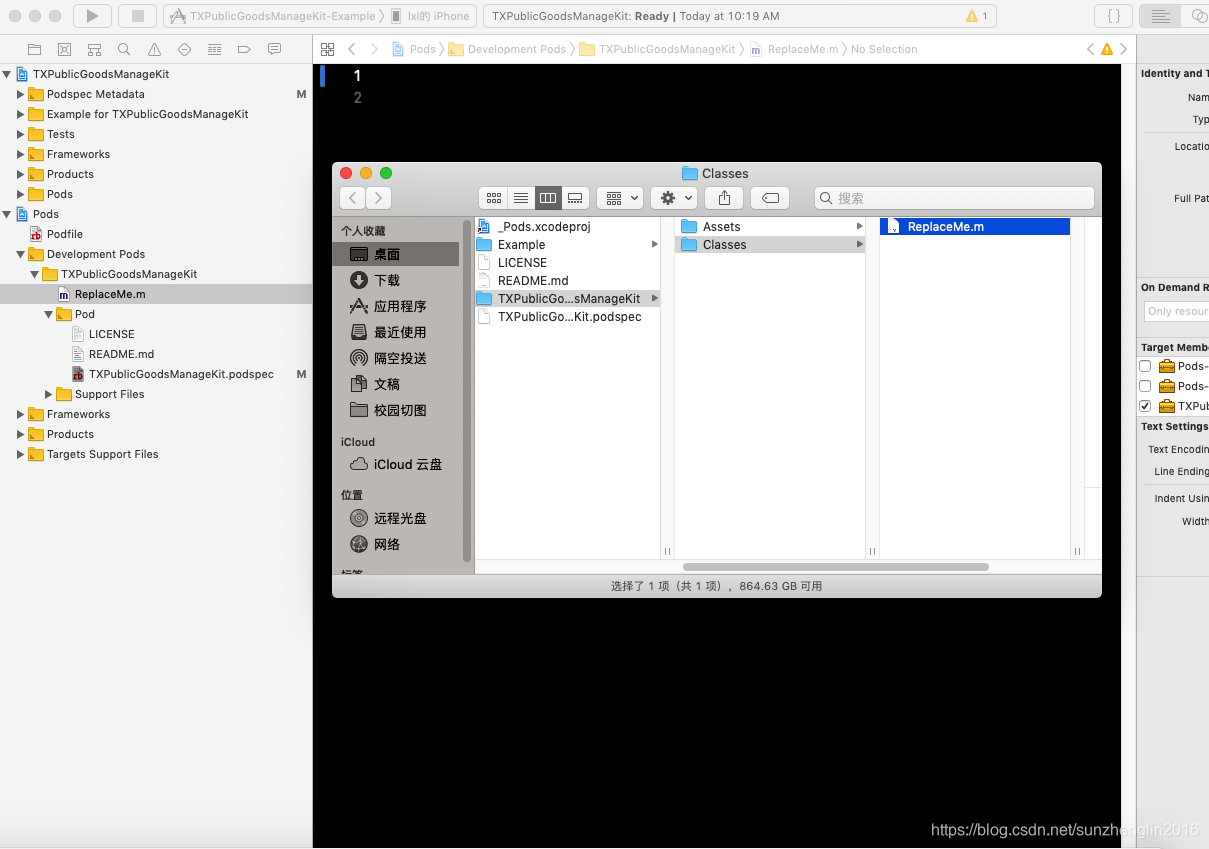Expand the Podspec Metadata folder
This screenshot has width=1209, height=849.
[20, 94]
